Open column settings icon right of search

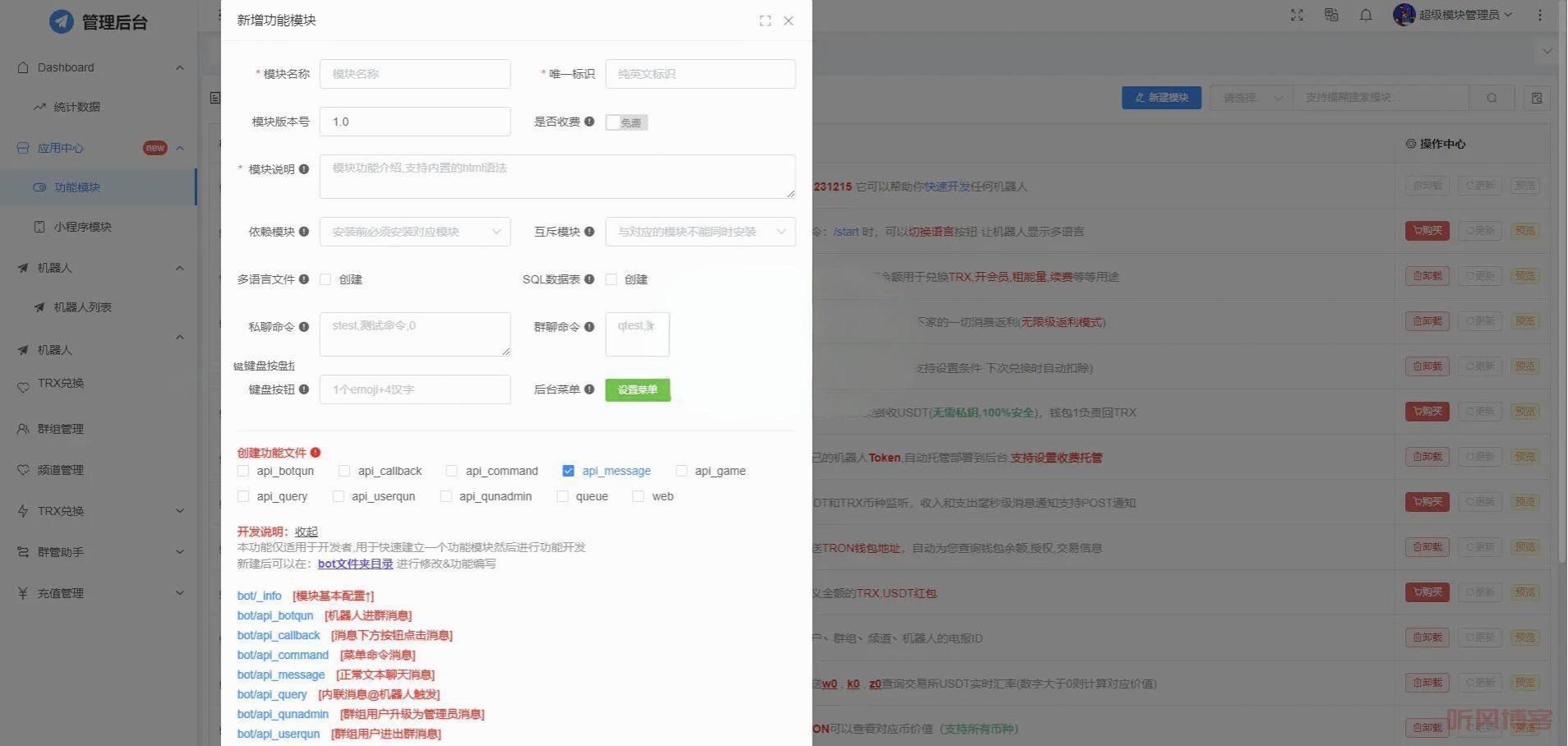(x=1537, y=98)
